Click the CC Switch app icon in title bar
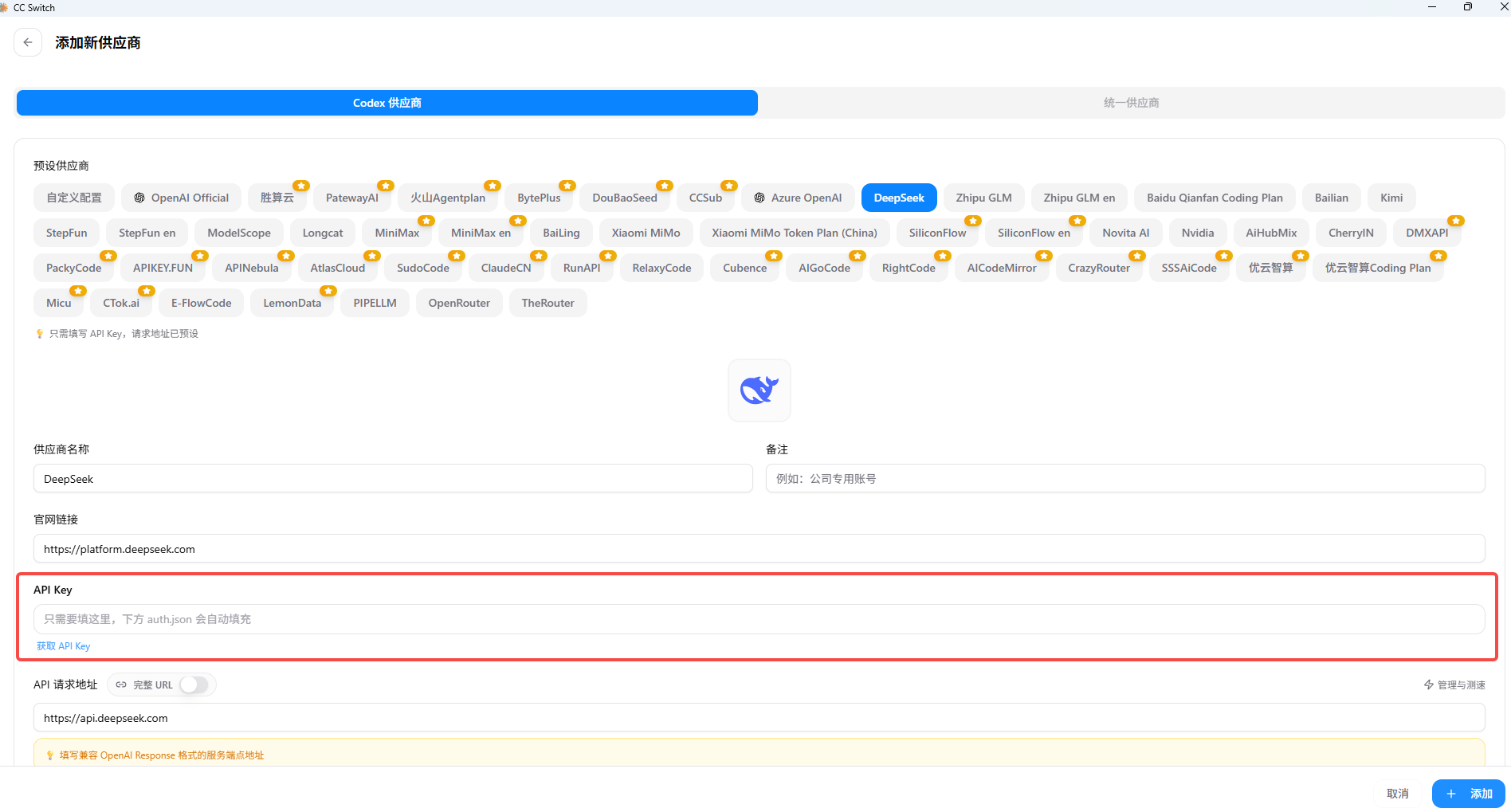Image resolution: width=1511 pixels, height=812 pixels. [x=4, y=7]
